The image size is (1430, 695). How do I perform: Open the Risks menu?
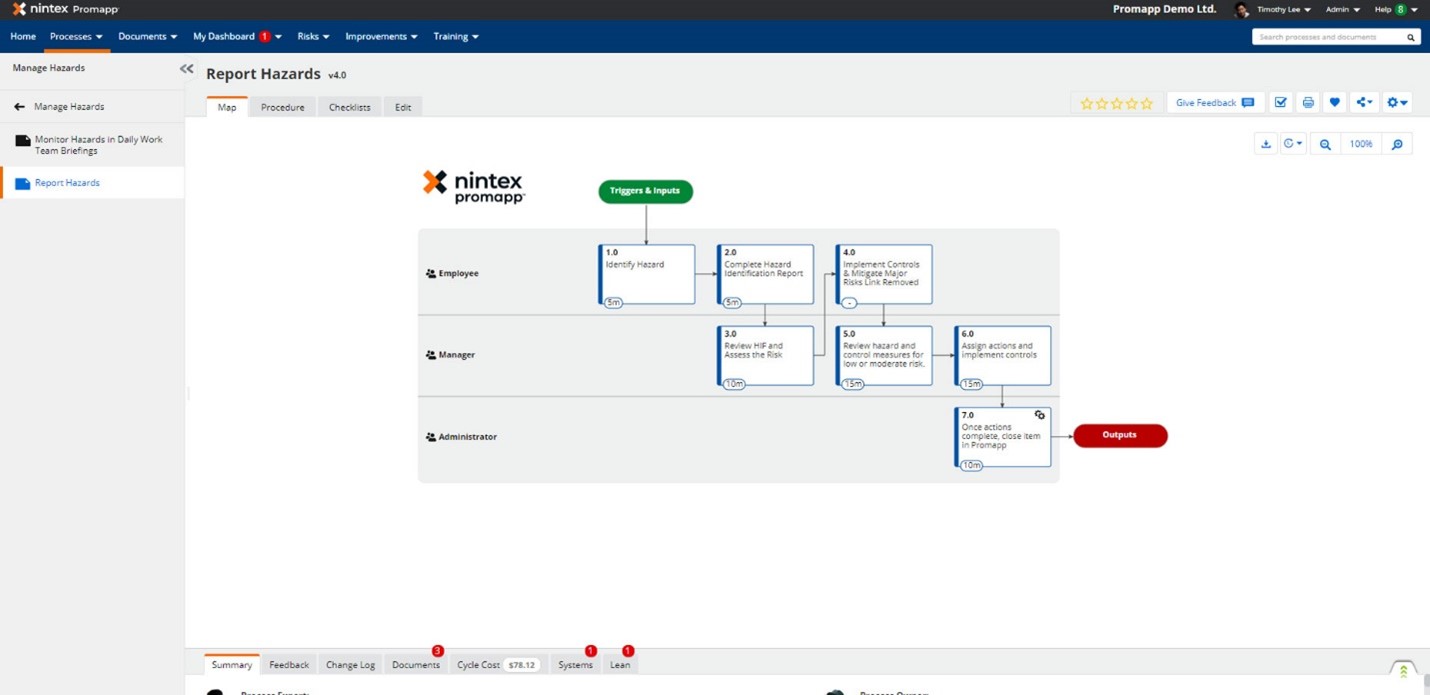coord(313,36)
